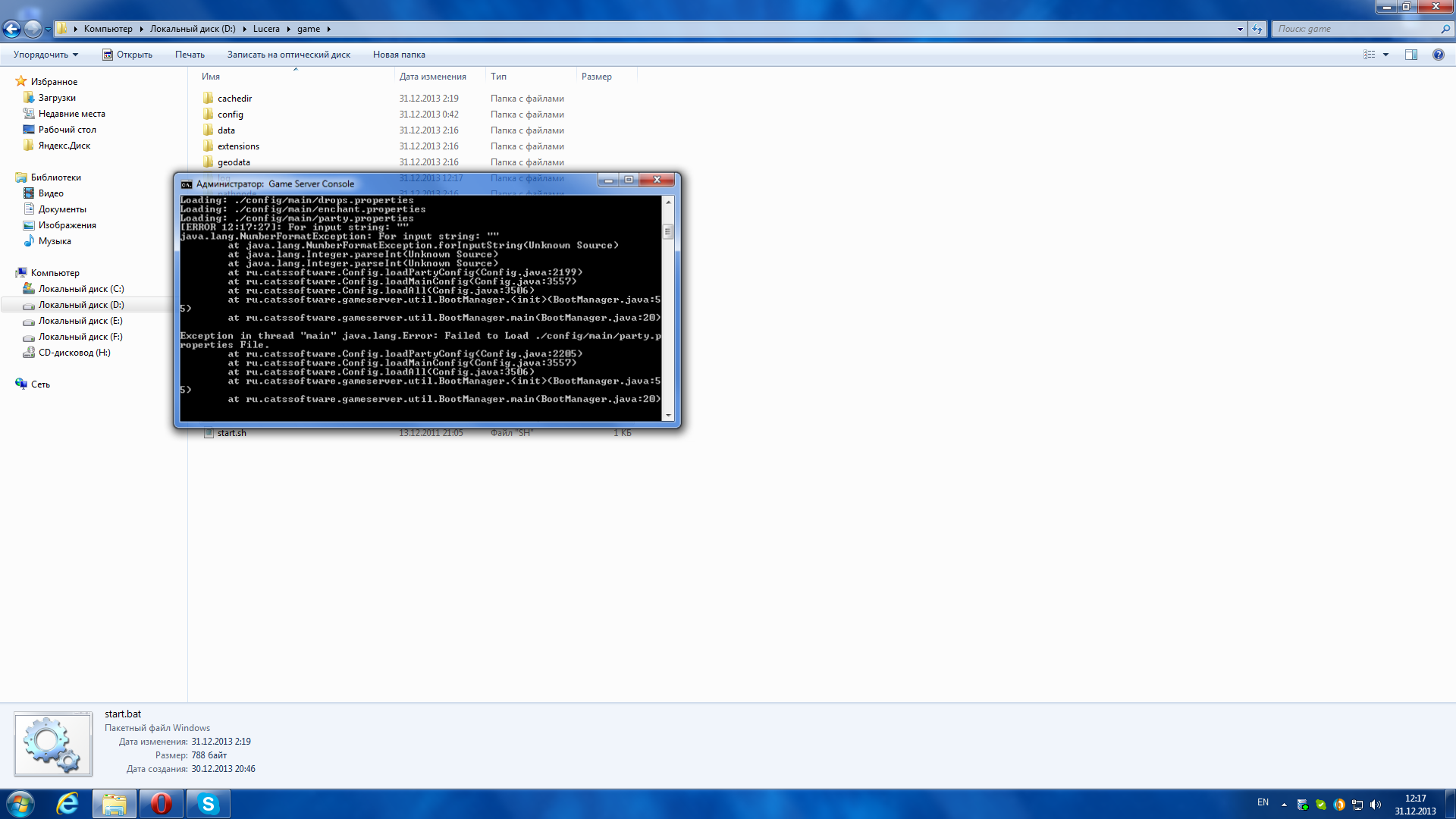This screenshot has height=819, width=1456.
Task: Sort by Дата изменения column header
Action: click(432, 77)
